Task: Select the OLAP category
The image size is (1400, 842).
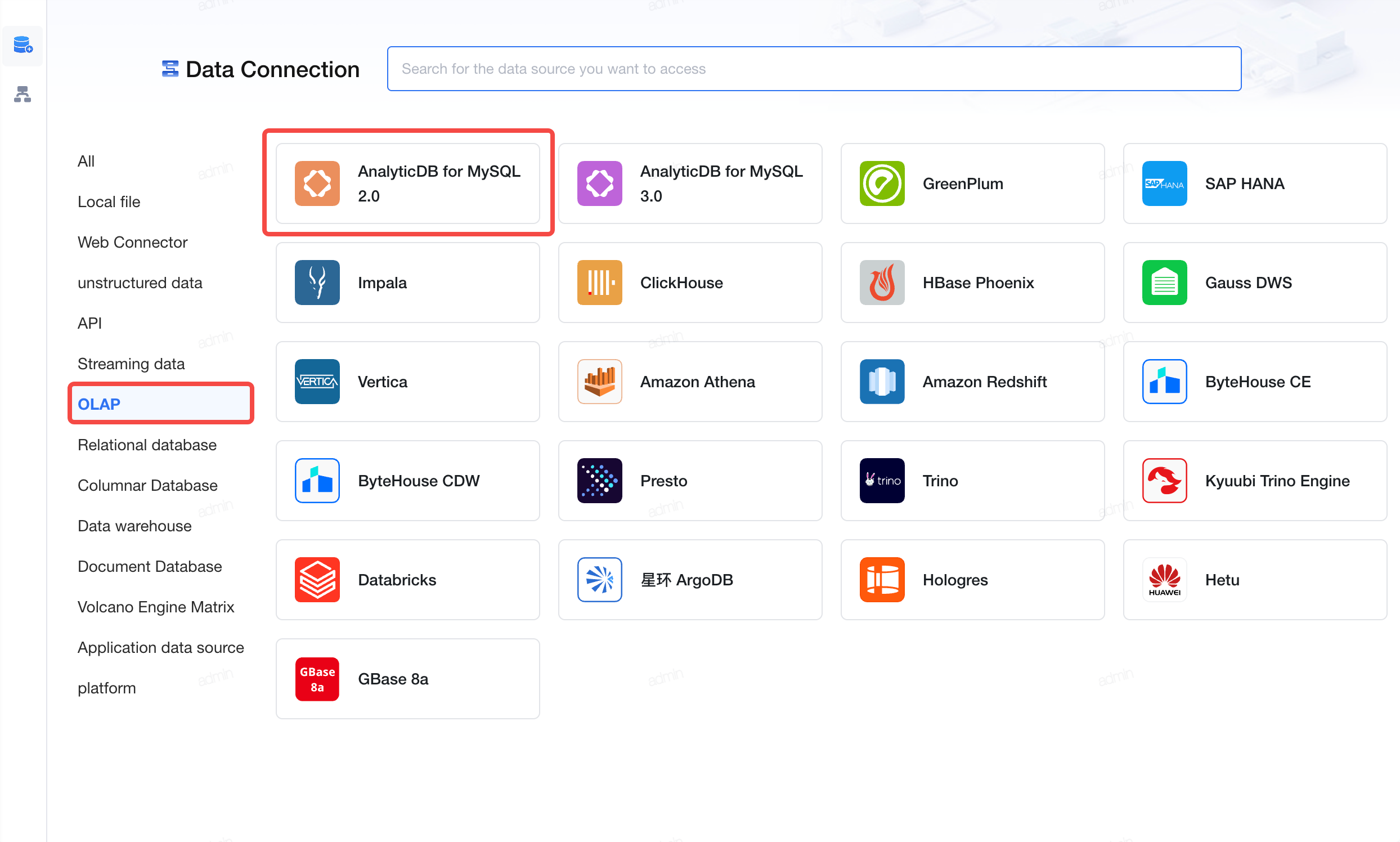Action: click(160, 404)
